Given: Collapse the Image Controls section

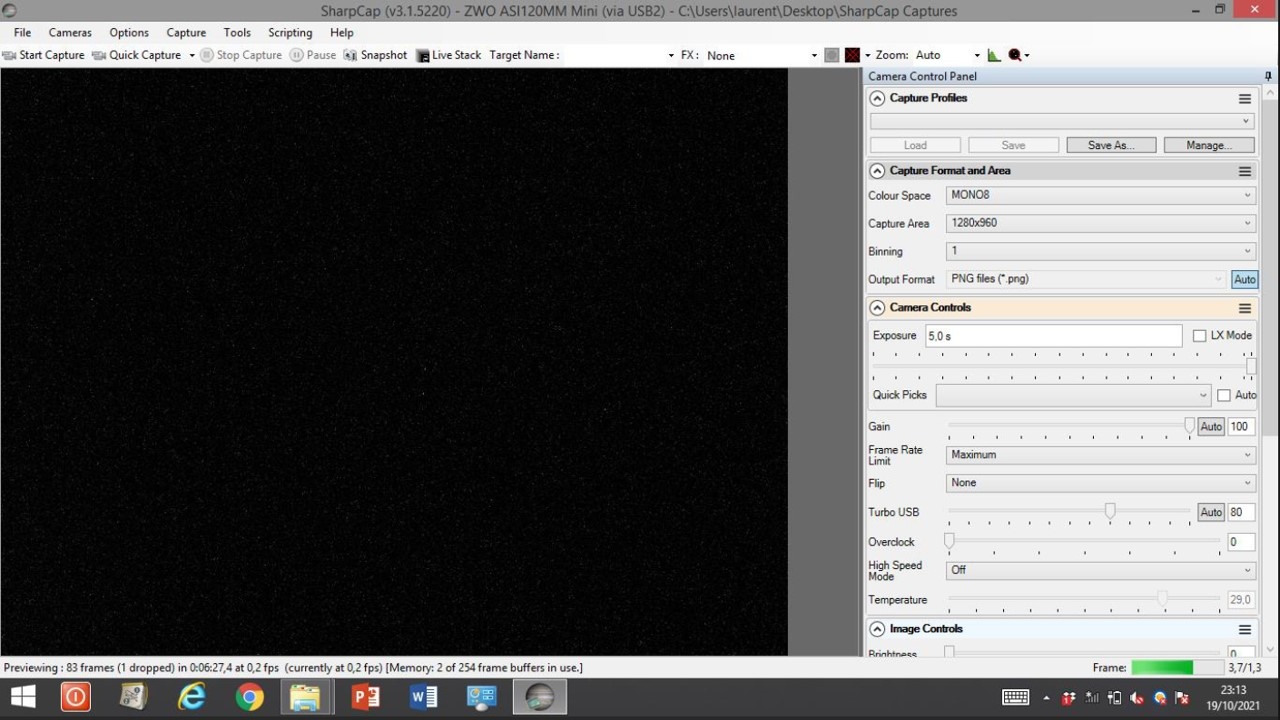Looking at the screenshot, I should [x=877, y=629].
